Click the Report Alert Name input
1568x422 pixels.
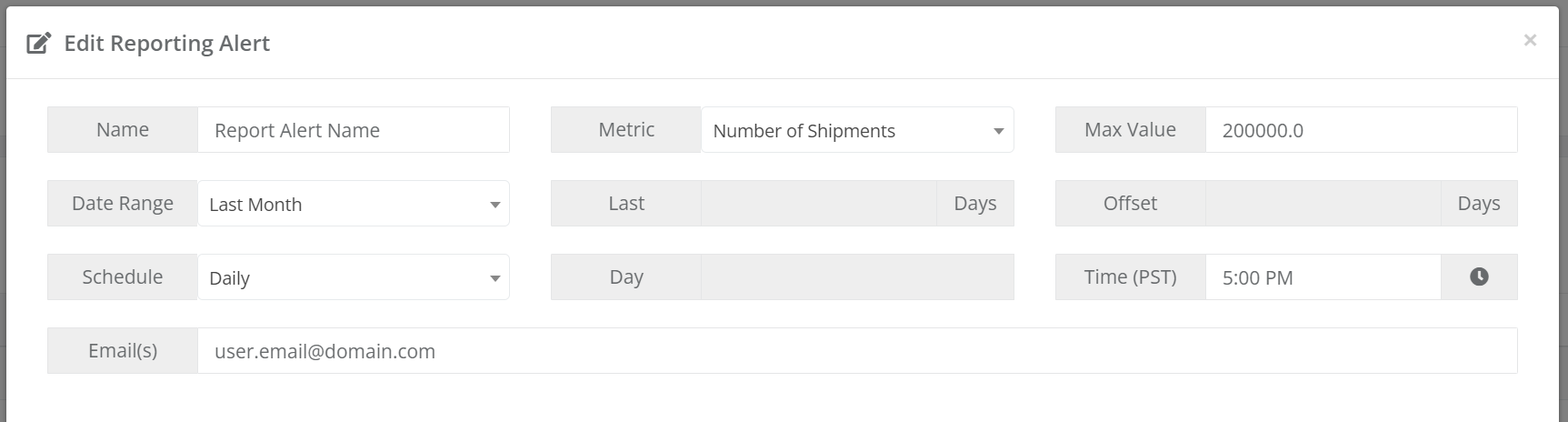(354, 130)
